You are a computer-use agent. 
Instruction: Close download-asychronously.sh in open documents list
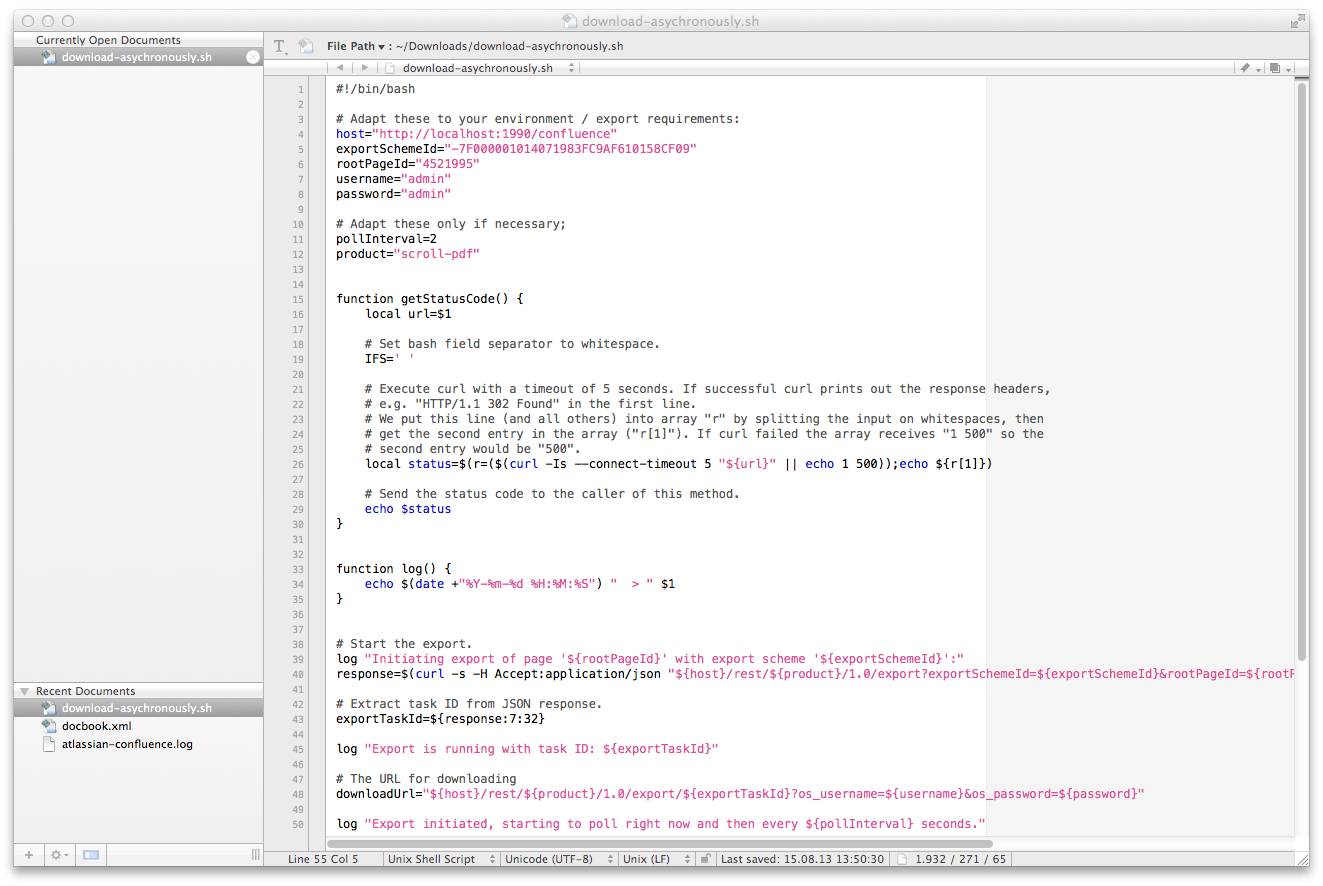pyautogui.click(x=252, y=58)
